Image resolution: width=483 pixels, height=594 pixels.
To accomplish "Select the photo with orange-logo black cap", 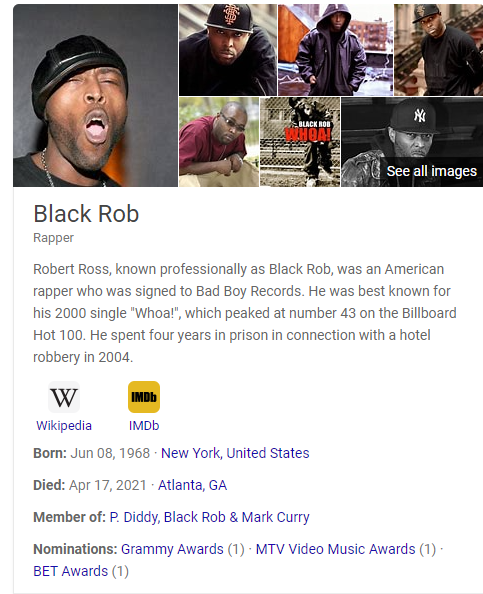I will coord(228,50).
